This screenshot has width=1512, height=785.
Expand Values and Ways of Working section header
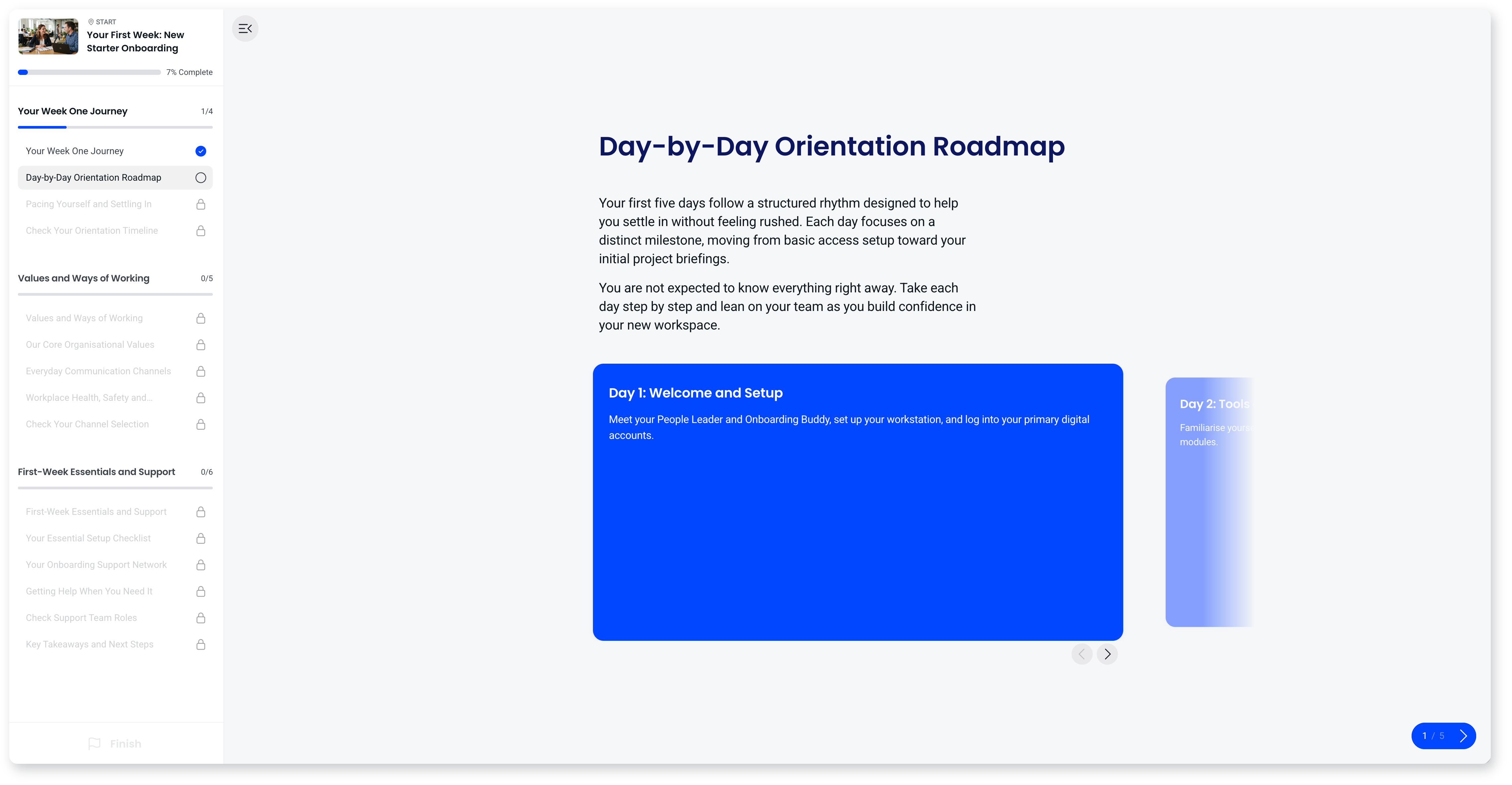tap(115, 278)
